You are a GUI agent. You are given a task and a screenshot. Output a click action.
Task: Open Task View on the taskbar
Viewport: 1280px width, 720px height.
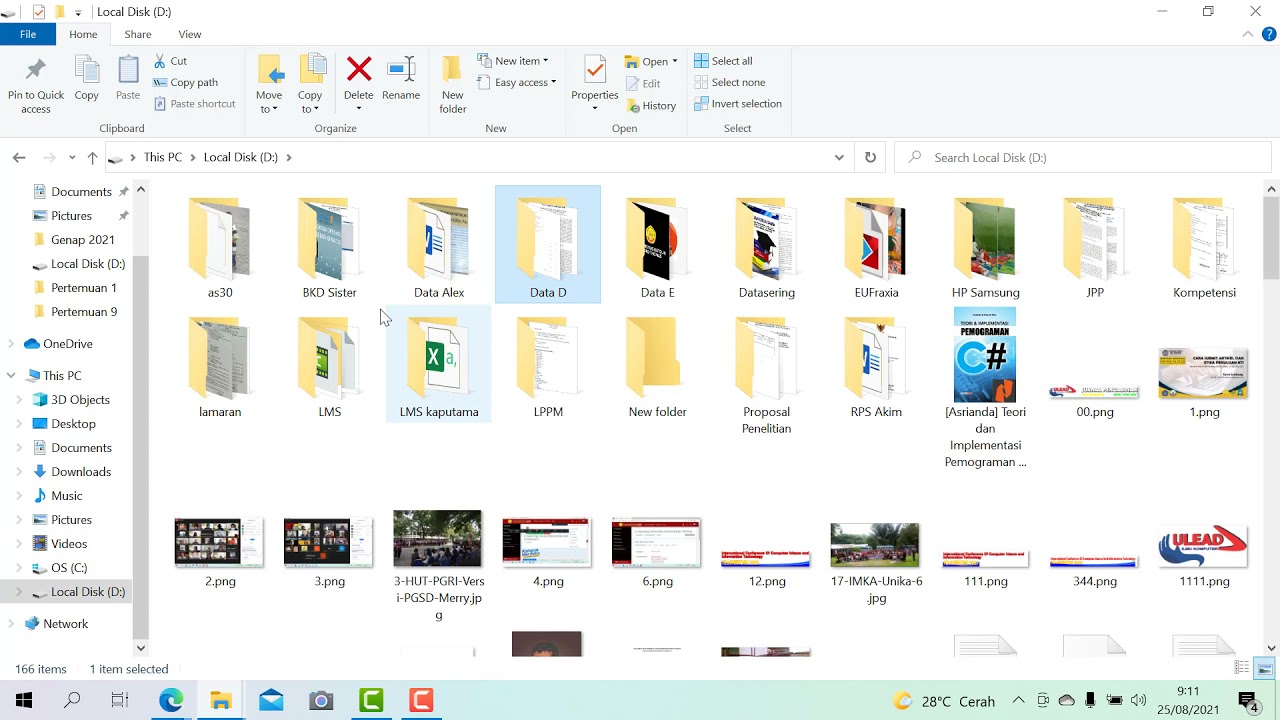(x=120, y=701)
